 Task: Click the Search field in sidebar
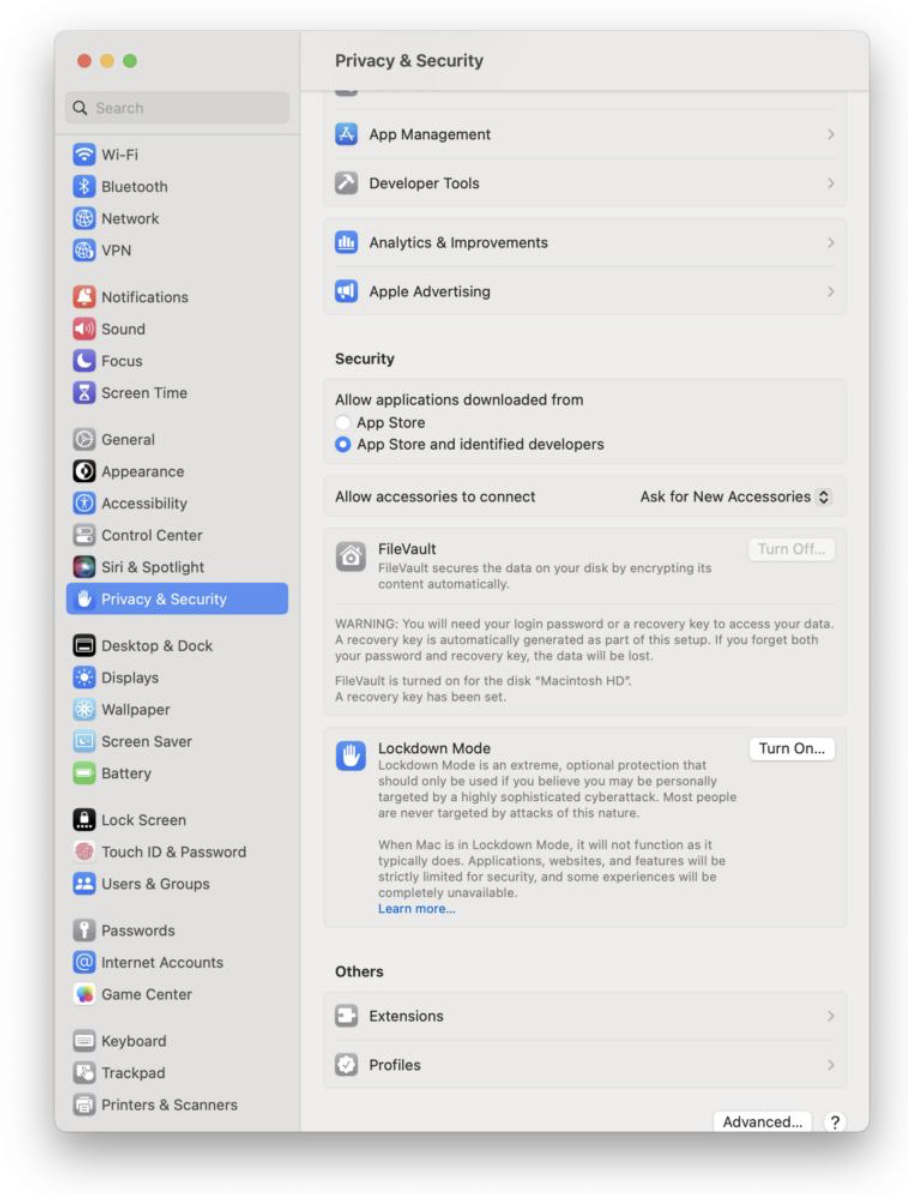point(177,108)
